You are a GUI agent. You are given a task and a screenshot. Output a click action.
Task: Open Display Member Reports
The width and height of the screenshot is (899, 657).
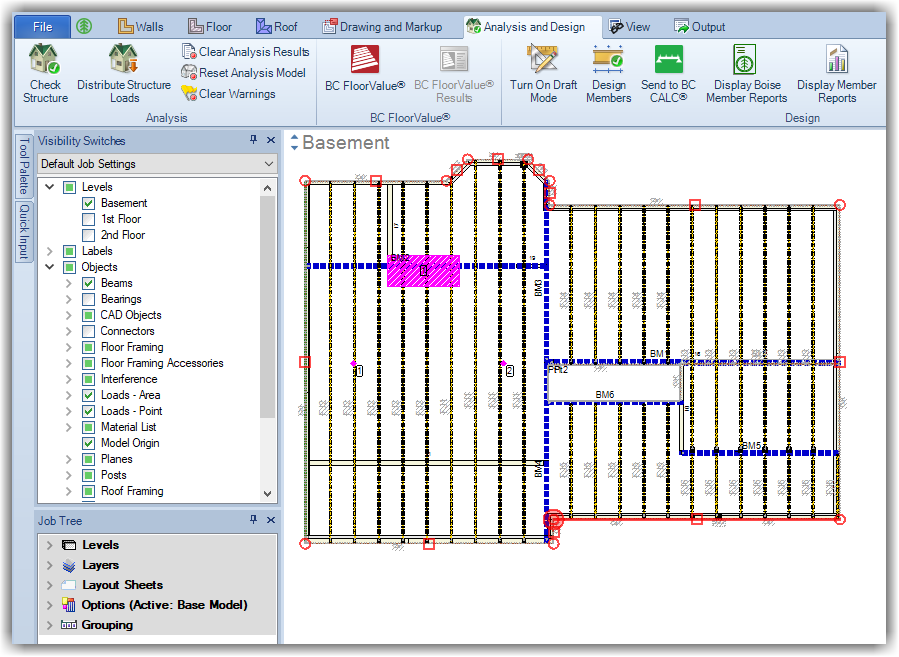point(836,62)
